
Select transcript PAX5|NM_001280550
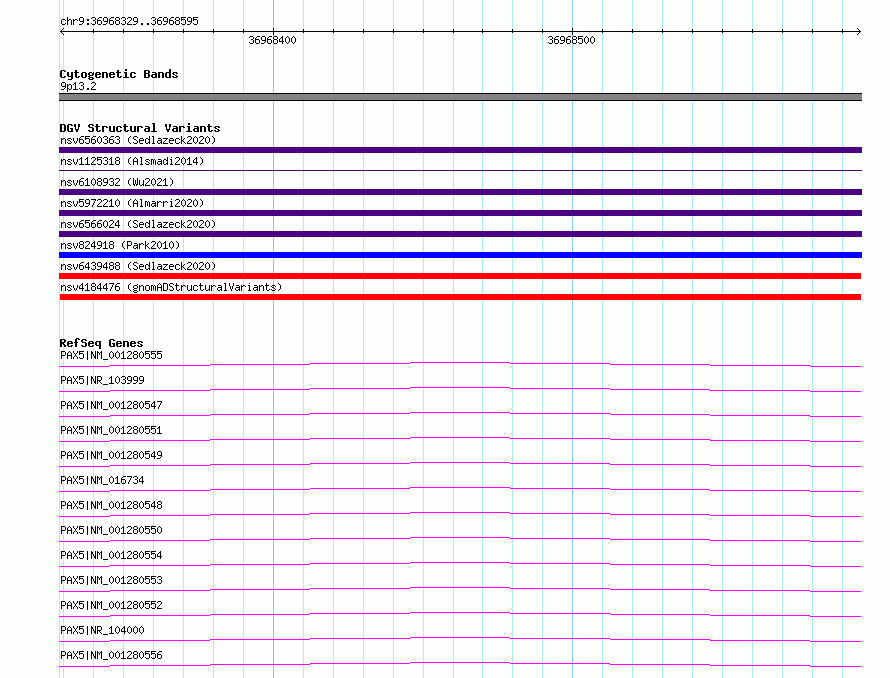coord(111,530)
